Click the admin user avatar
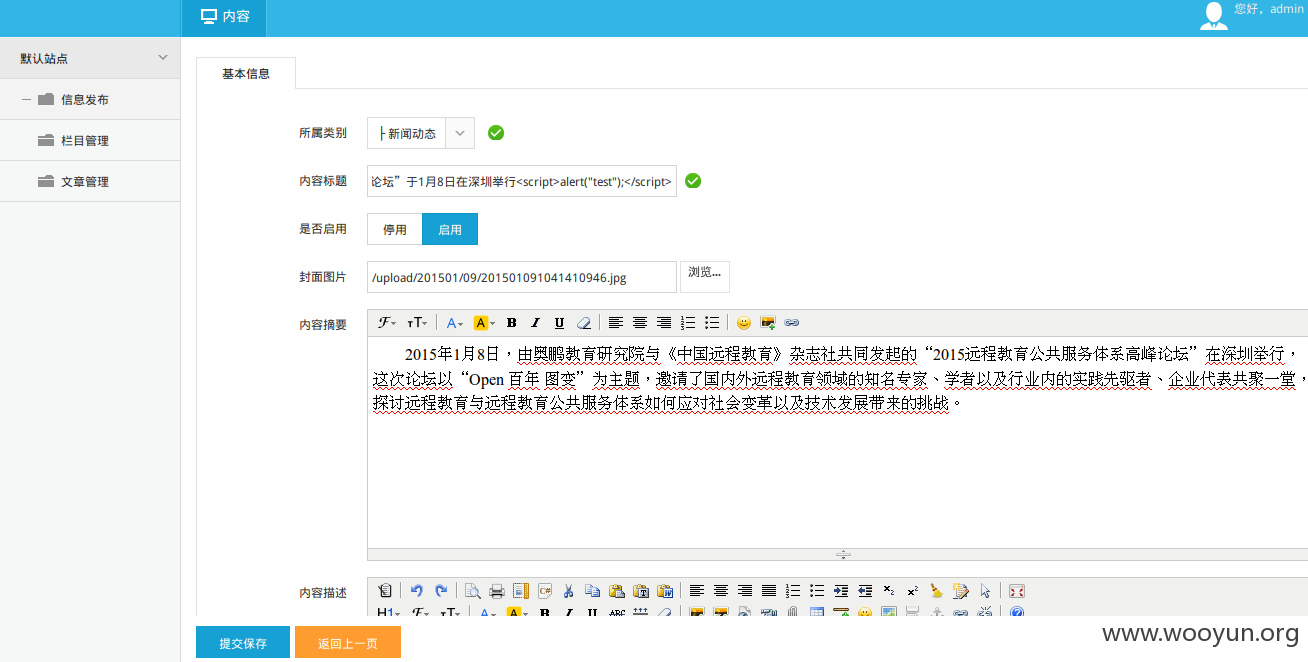 1214,16
